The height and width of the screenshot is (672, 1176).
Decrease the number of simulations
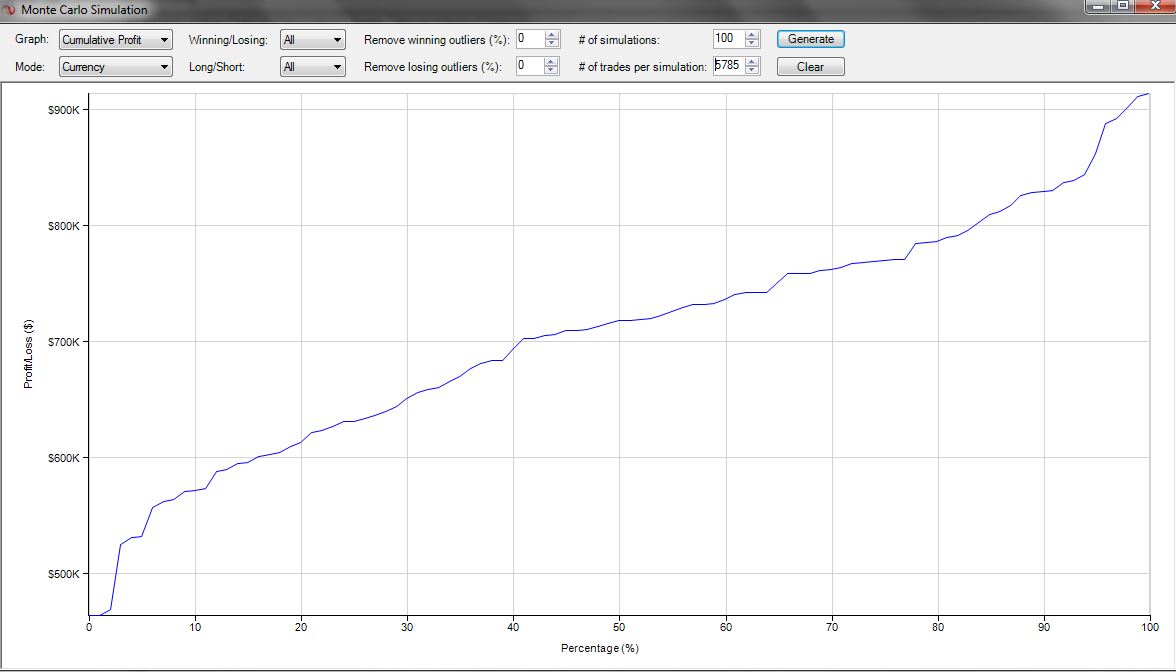tap(752, 44)
